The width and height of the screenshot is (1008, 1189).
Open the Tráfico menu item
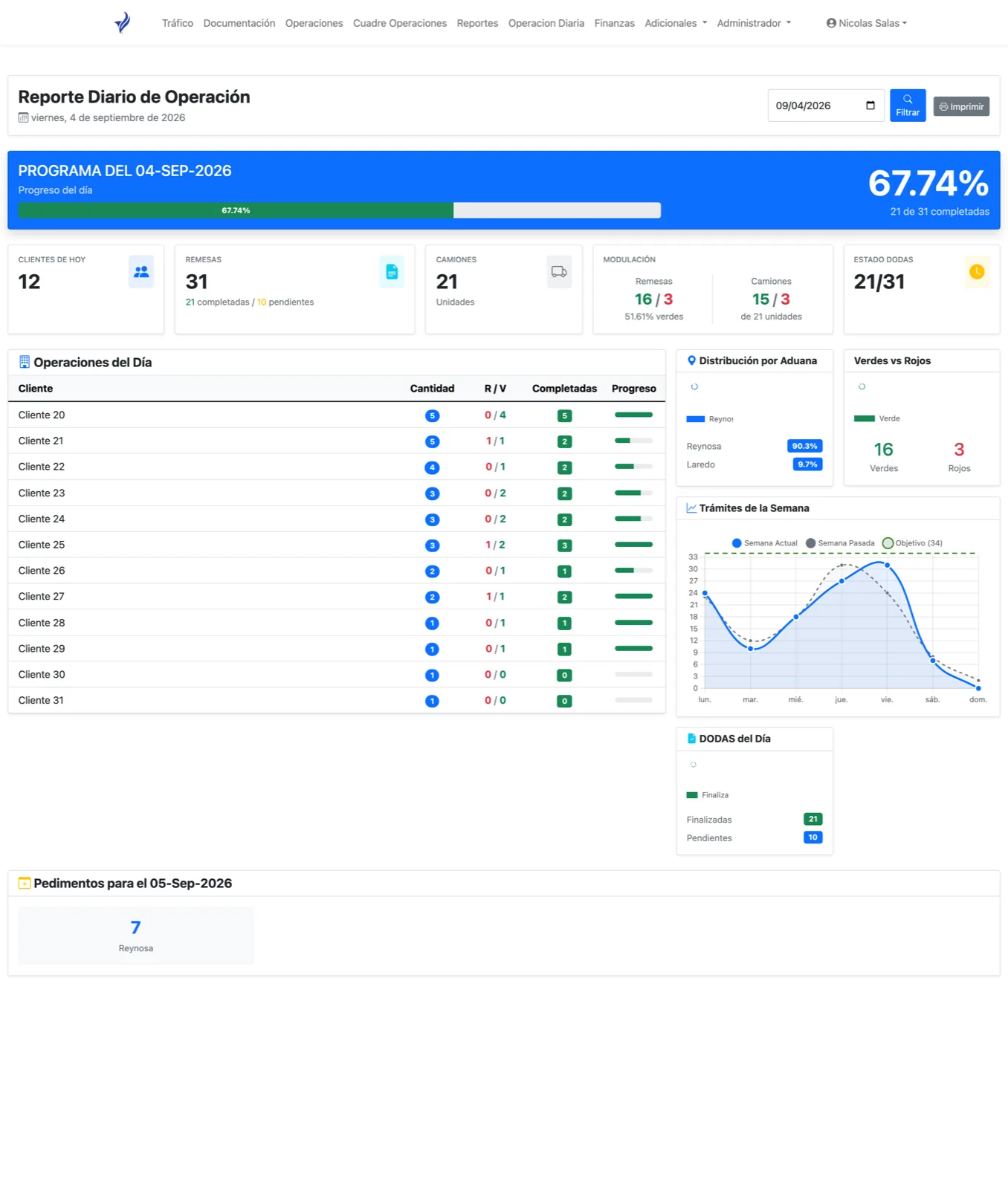[x=178, y=23]
